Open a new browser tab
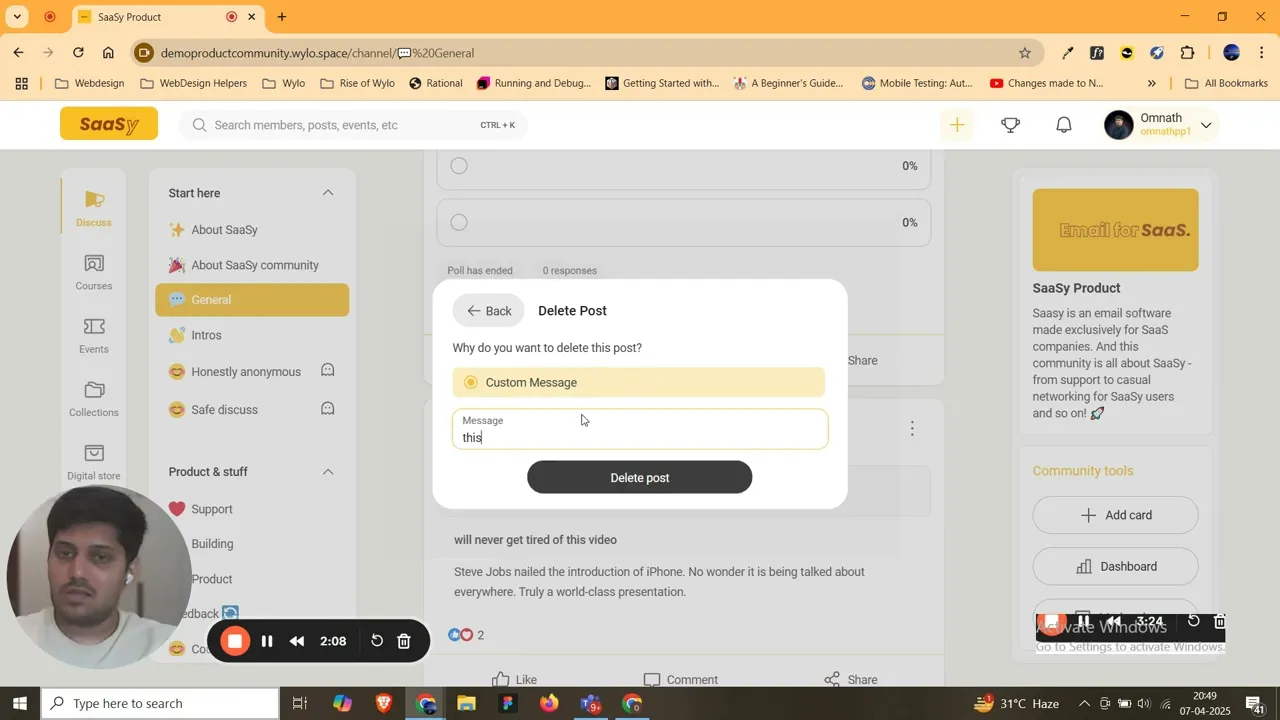Screen dimensions: 1280x720 (x=282, y=17)
